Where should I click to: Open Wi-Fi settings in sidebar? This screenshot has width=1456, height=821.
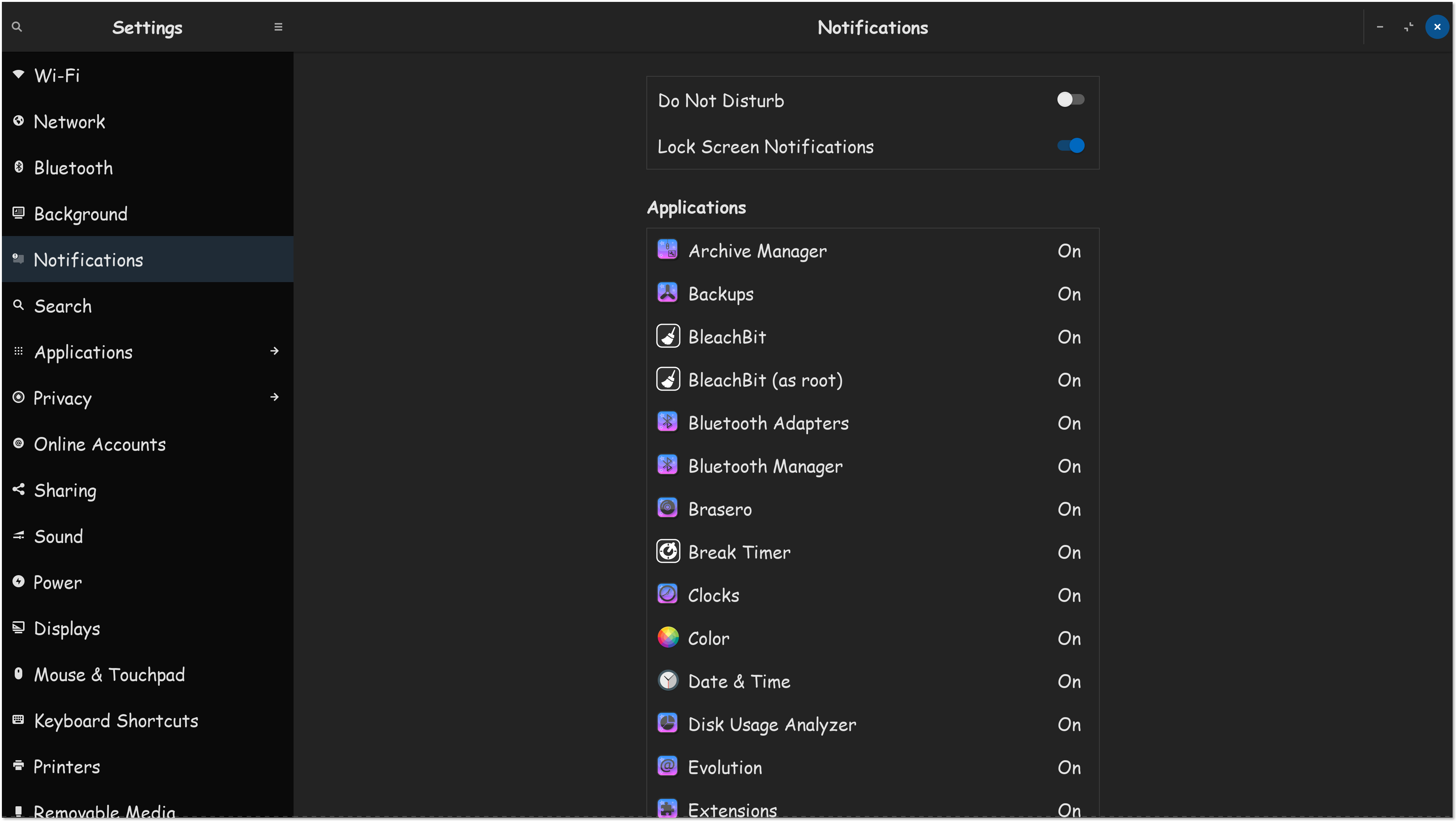57,76
